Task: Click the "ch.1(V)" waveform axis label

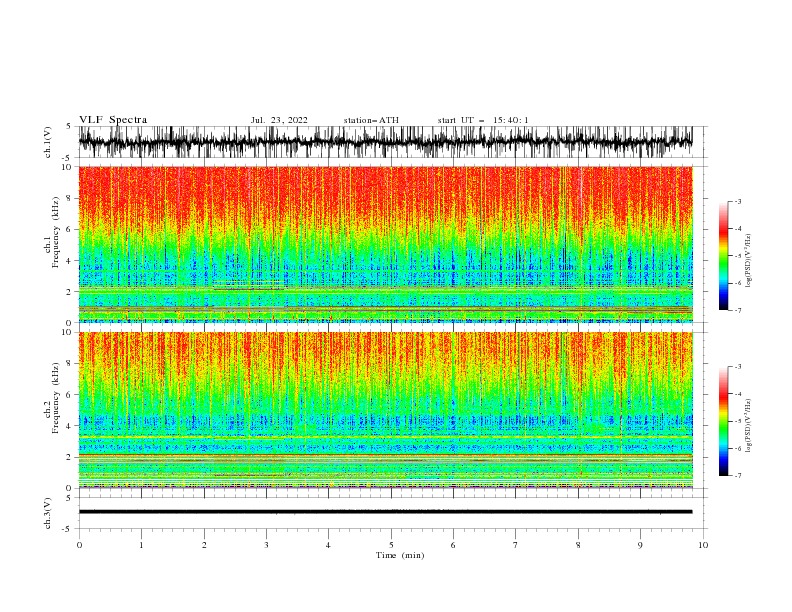Action: [48, 142]
